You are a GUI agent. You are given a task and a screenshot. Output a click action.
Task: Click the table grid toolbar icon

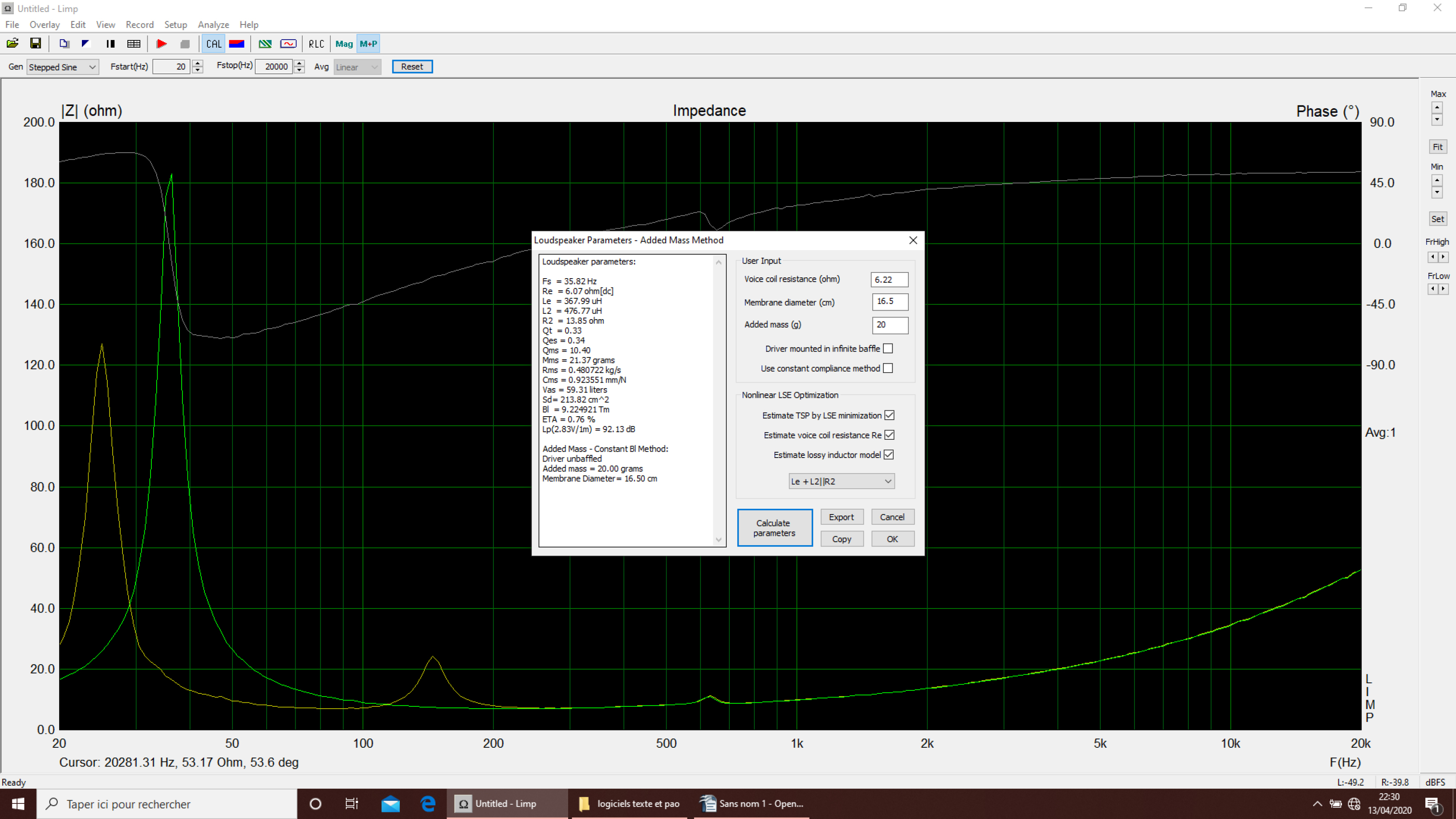[x=134, y=44]
